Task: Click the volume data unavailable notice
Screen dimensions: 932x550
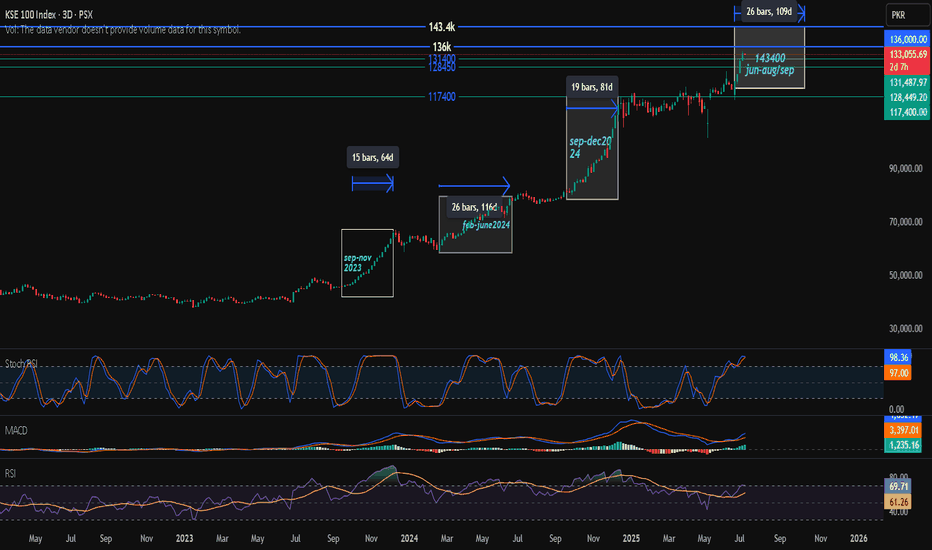Action: point(122,29)
